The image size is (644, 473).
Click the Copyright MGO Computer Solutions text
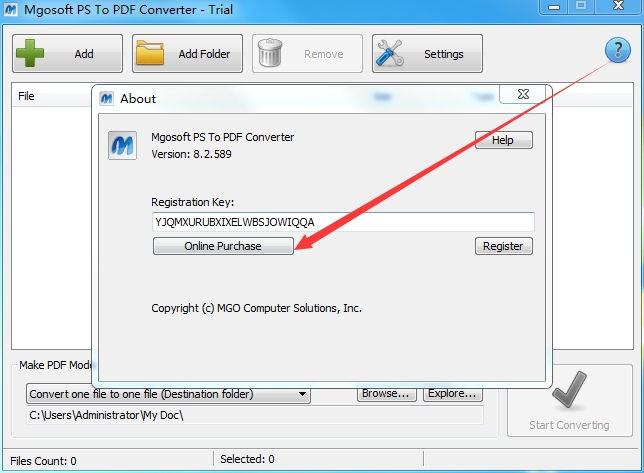tap(256, 308)
